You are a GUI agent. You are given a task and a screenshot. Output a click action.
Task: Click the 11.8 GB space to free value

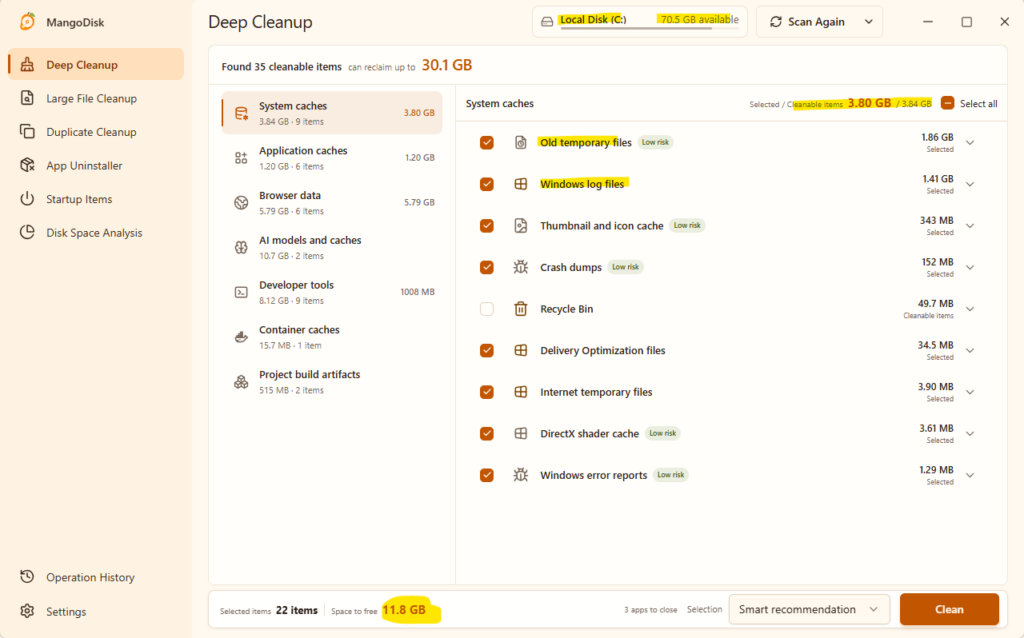(404, 610)
